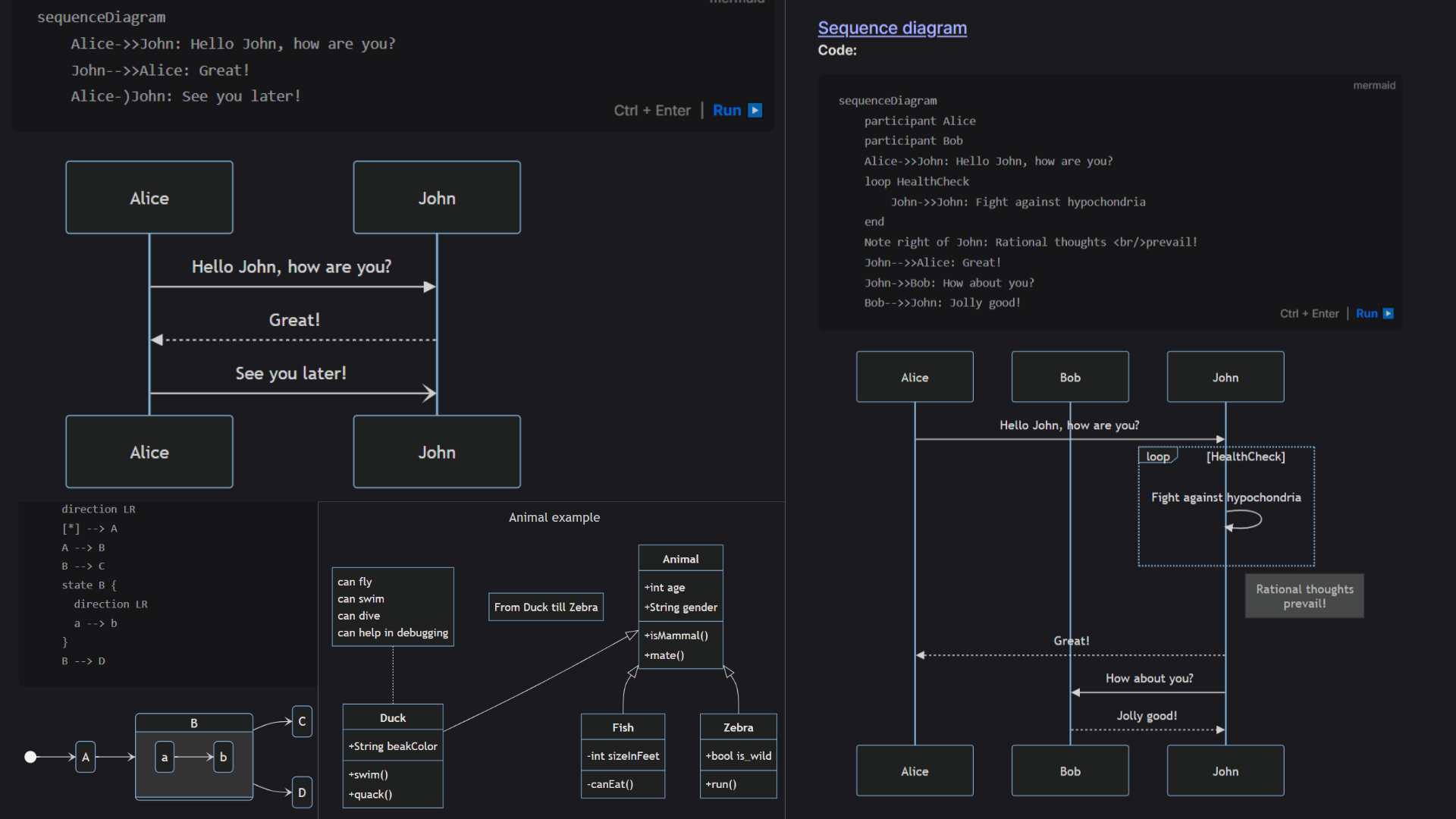Click the Zebra class header
Image resolution: width=1456 pixels, height=819 pixels.
739,727
